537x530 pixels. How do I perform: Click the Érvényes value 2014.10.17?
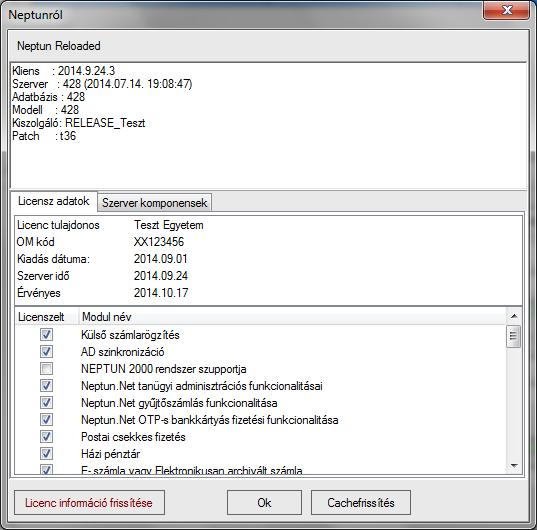click(x=161, y=293)
